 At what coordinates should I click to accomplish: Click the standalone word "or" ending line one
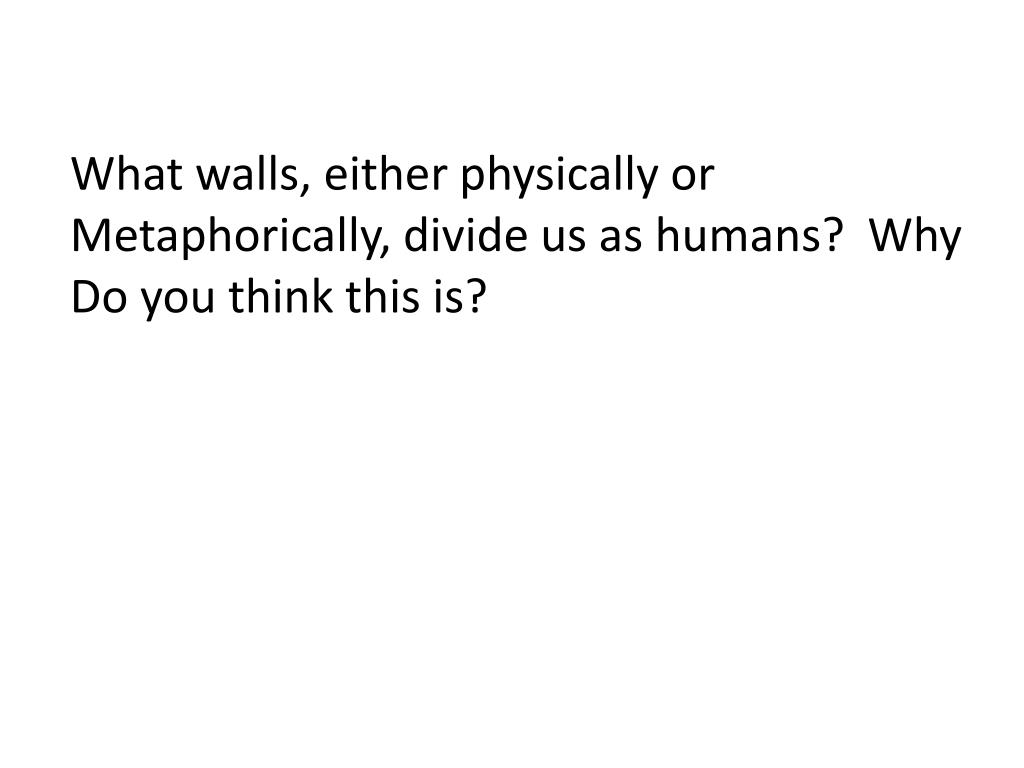click(693, 178)
